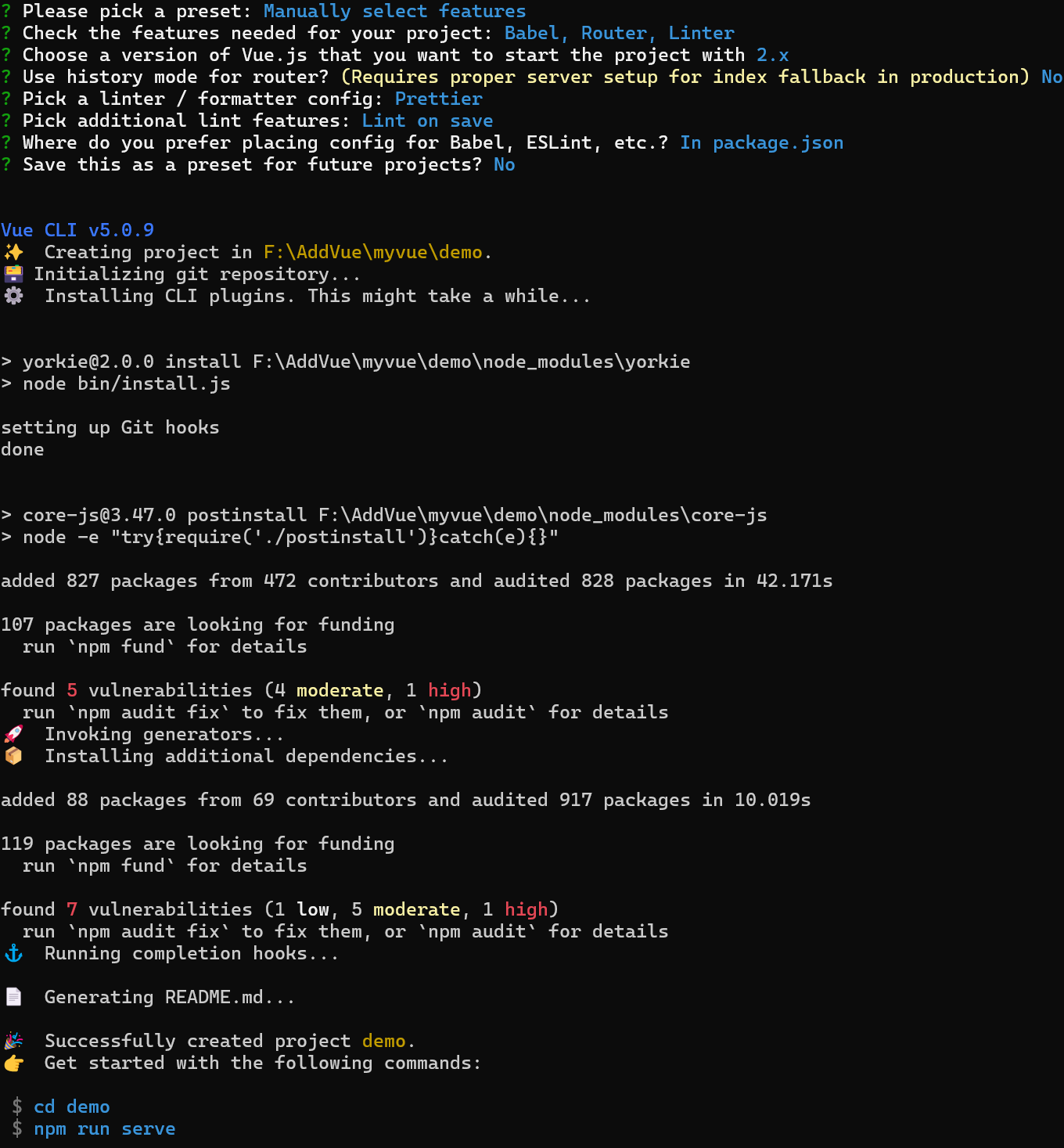Click the 'Vue CLI v5.0.9' version text
Image resolution: width=1064 pixels, height=1148 pixels.
(x=77, y=230)
